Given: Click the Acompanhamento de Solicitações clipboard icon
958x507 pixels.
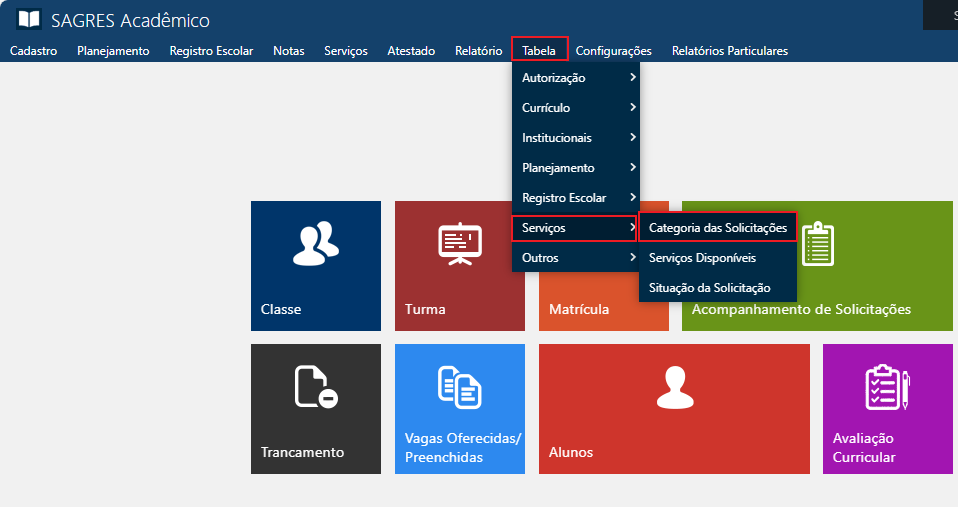Looking at the screenshot, I should pyautogui.click(x=817, y=243).
